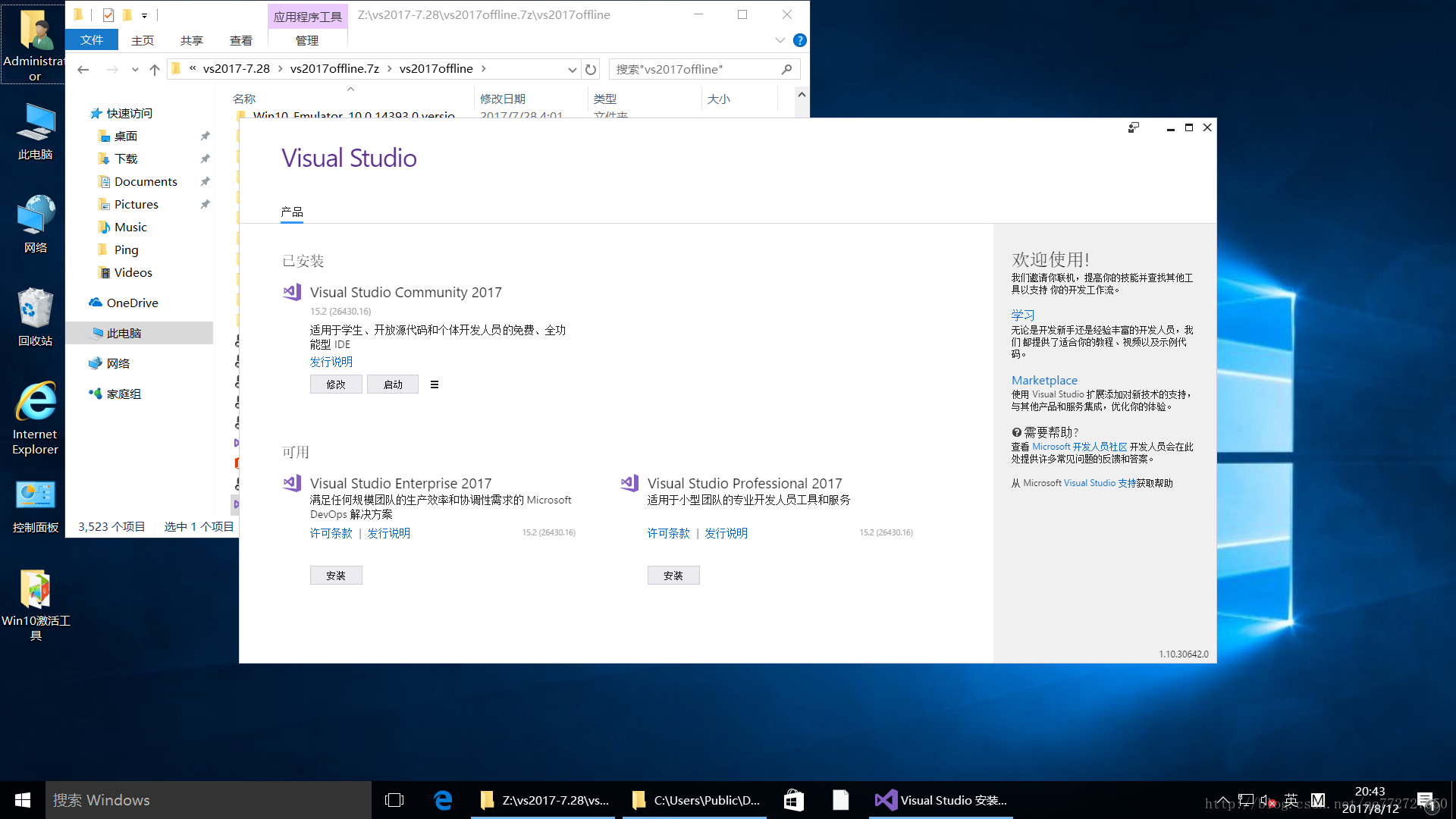Switch to the 主页 ribbon tab
The image size is (1456, 819).
point(143,40)
